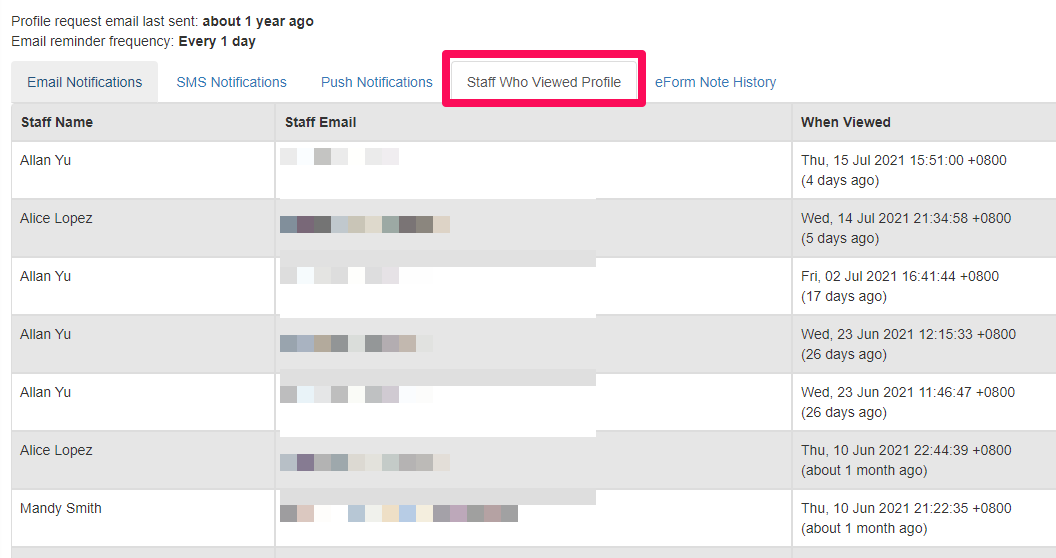Click the "about 1 year ago" last sent text
This screenshot has width=1056, height=558.
(258, 21)
